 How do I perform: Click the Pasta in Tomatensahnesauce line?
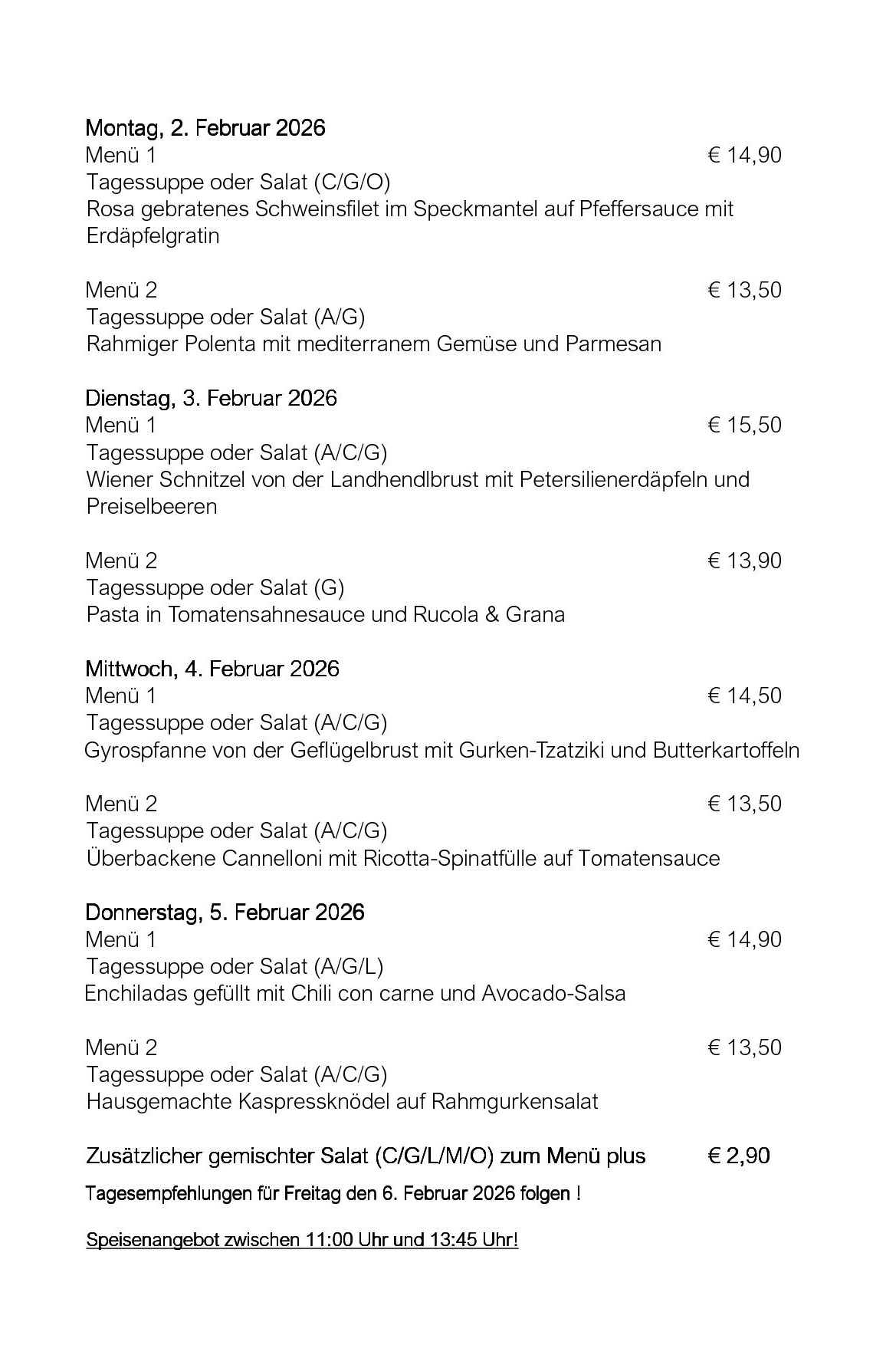[x=326, y=614]
